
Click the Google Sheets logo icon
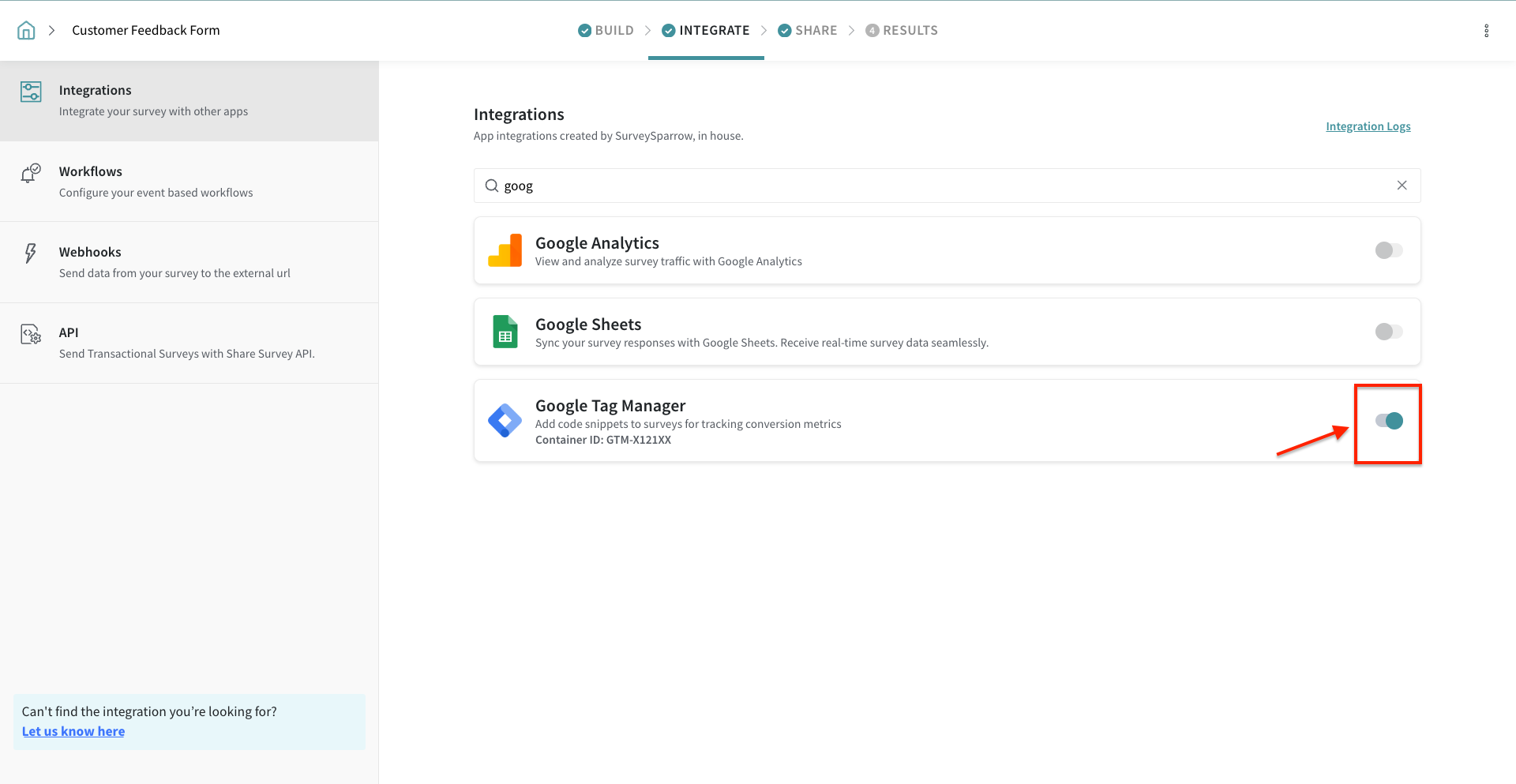[x=505, y=332]
